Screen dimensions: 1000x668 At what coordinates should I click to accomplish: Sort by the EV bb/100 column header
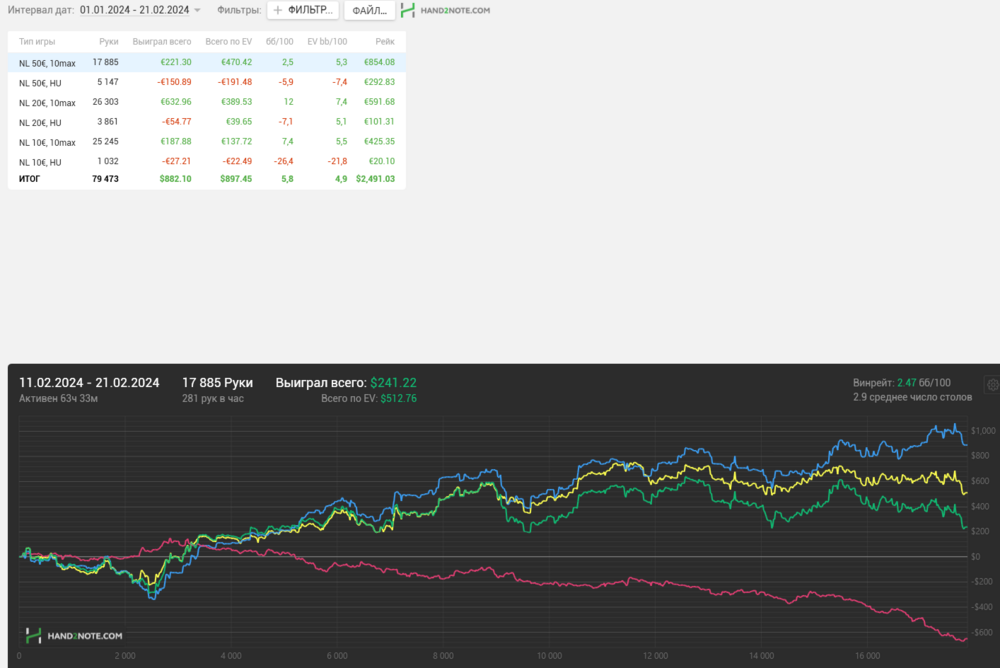tap(327, 41)
